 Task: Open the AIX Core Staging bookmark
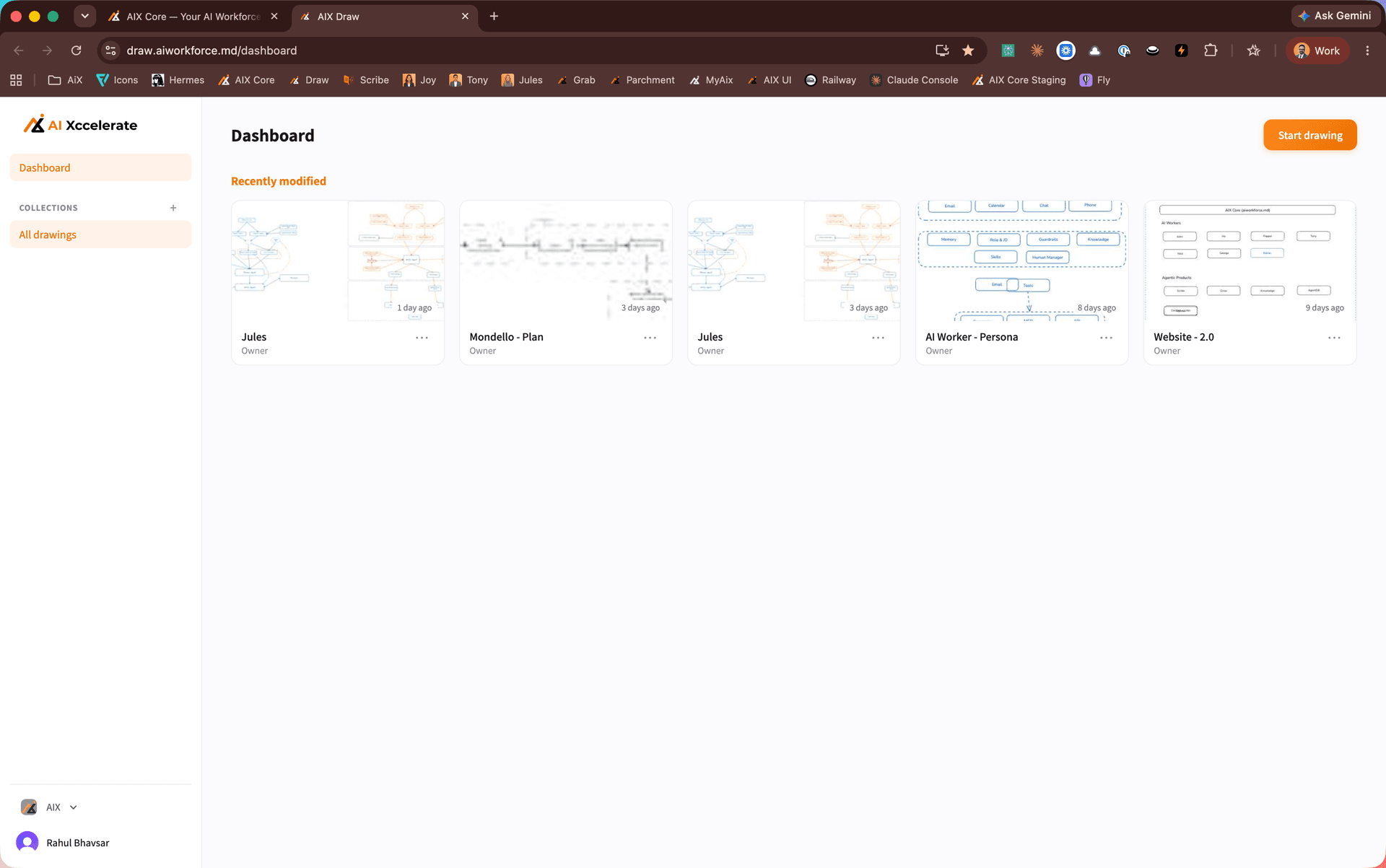point(1019,80)
